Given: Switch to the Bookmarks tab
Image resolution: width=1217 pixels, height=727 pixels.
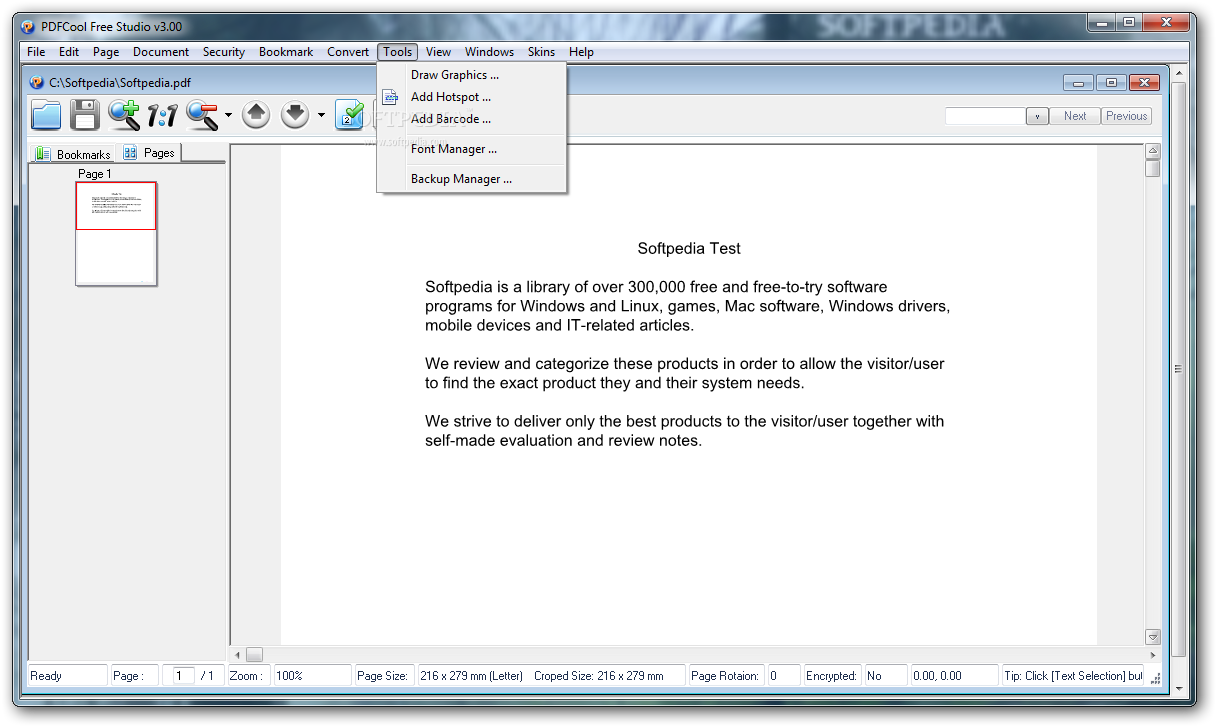Looking at the screenshot, I should click(x=73, y=154).
